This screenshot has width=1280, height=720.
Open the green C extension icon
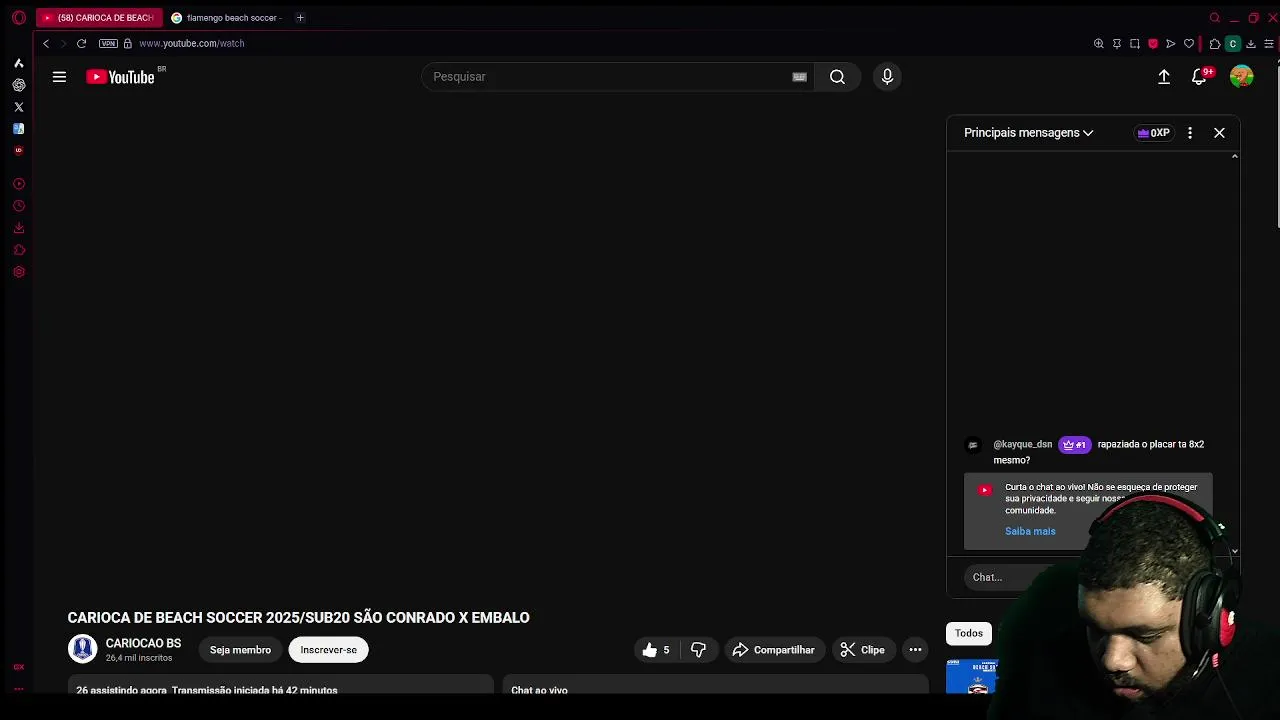coord(1233,44)
